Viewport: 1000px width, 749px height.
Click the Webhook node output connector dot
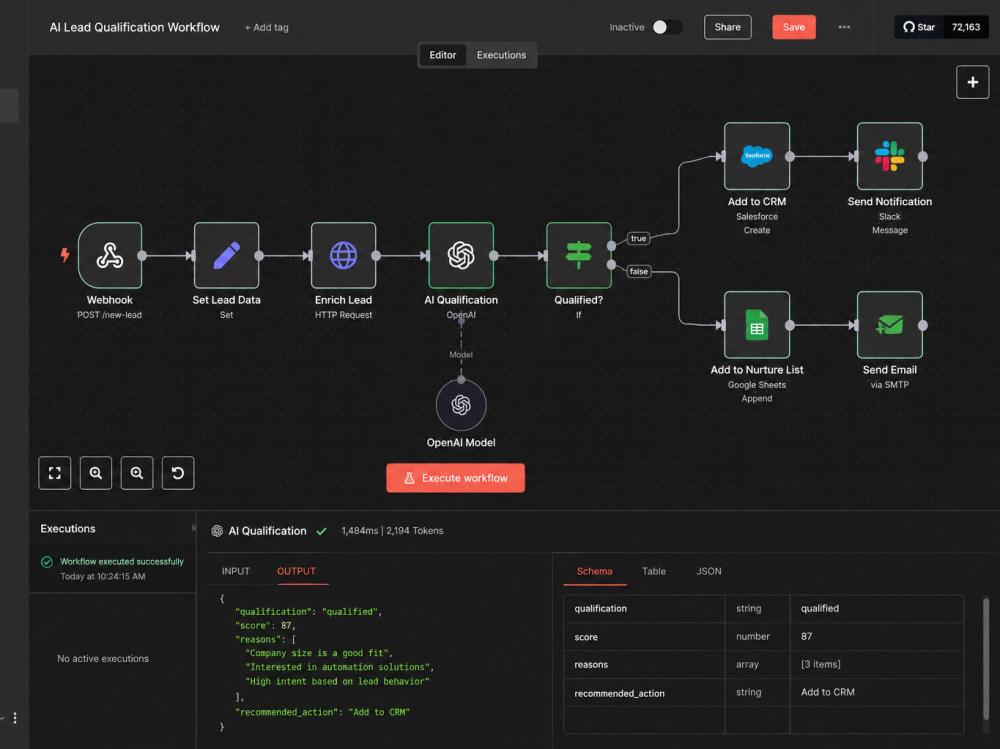[142, 256]
